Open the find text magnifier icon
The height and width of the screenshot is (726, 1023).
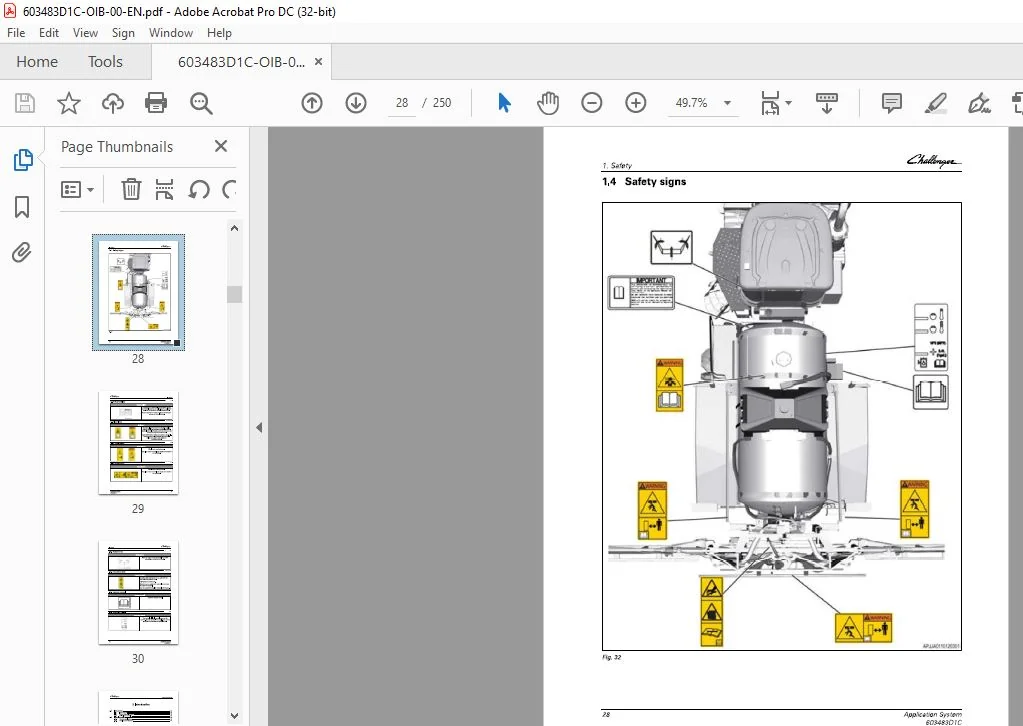coord(201,103)
